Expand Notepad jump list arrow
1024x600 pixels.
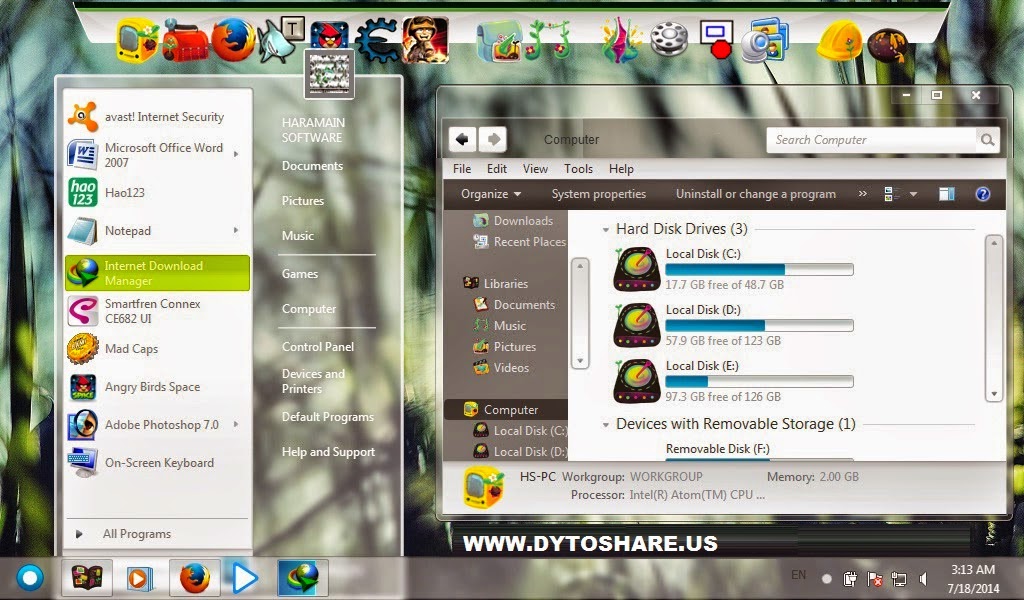pyautogui.click(x=236, y=230)
